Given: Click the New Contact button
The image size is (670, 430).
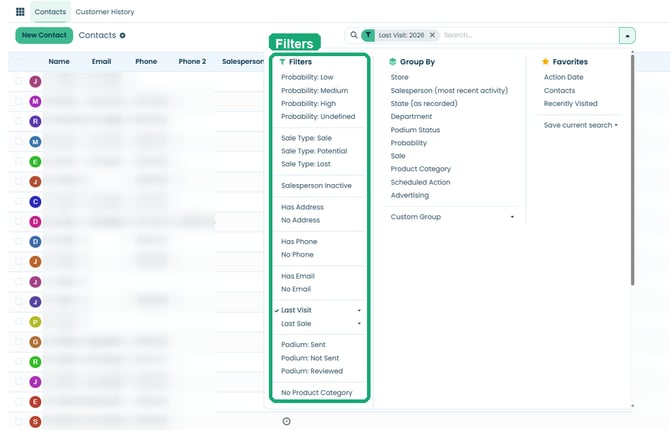Looking at the screenshot, I should [x=44, y=35].
